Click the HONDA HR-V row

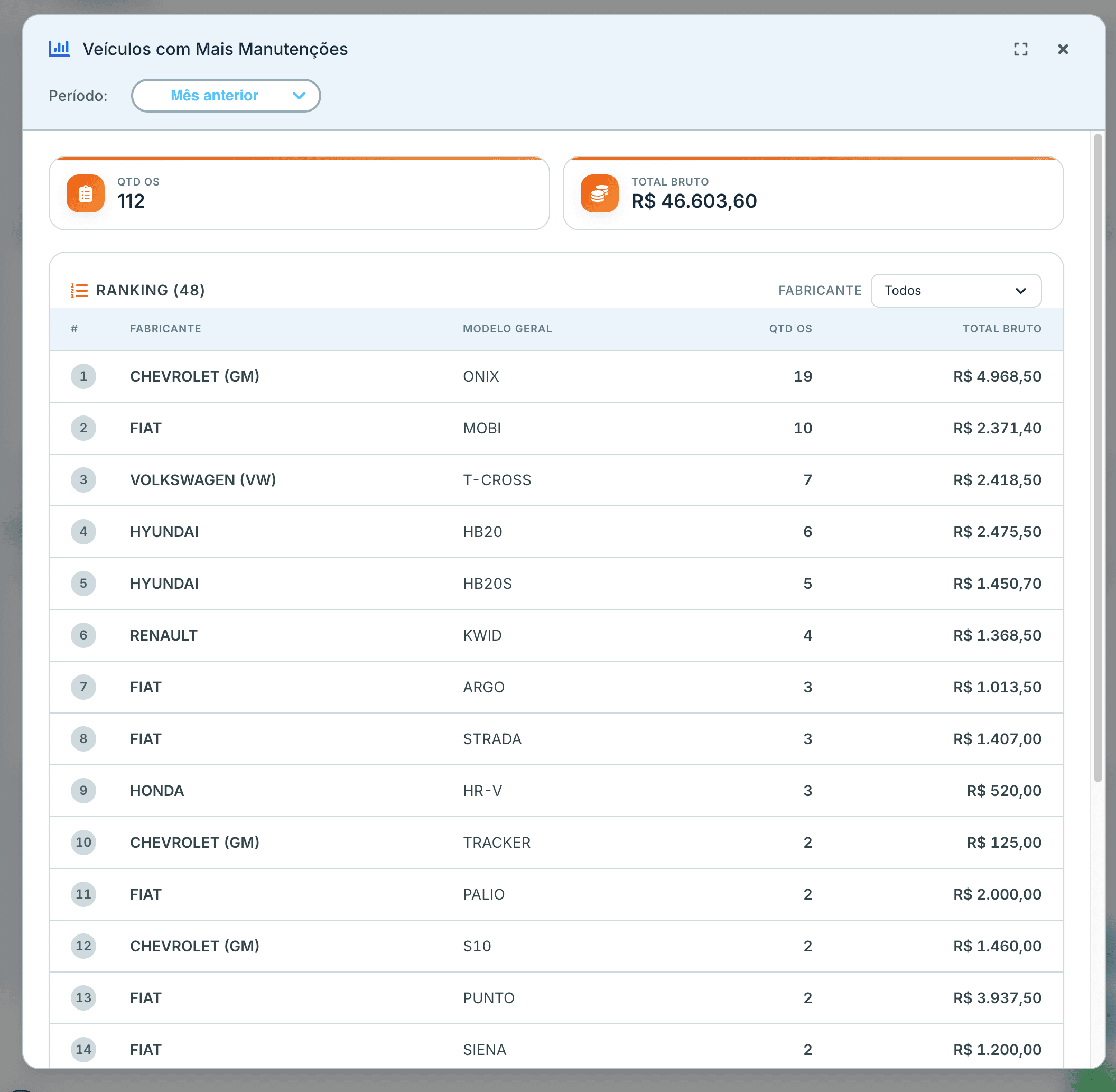tap(556, 791)
